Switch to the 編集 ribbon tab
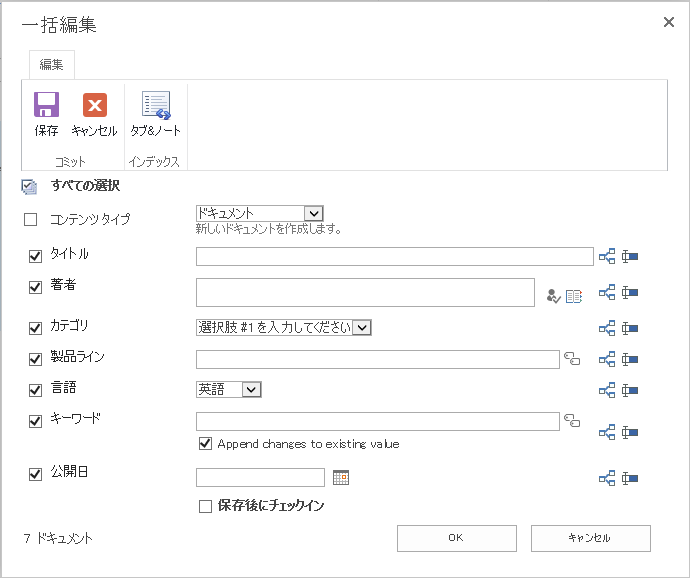Viewport: 690px width, 578px height. click(x=51, y=65)
